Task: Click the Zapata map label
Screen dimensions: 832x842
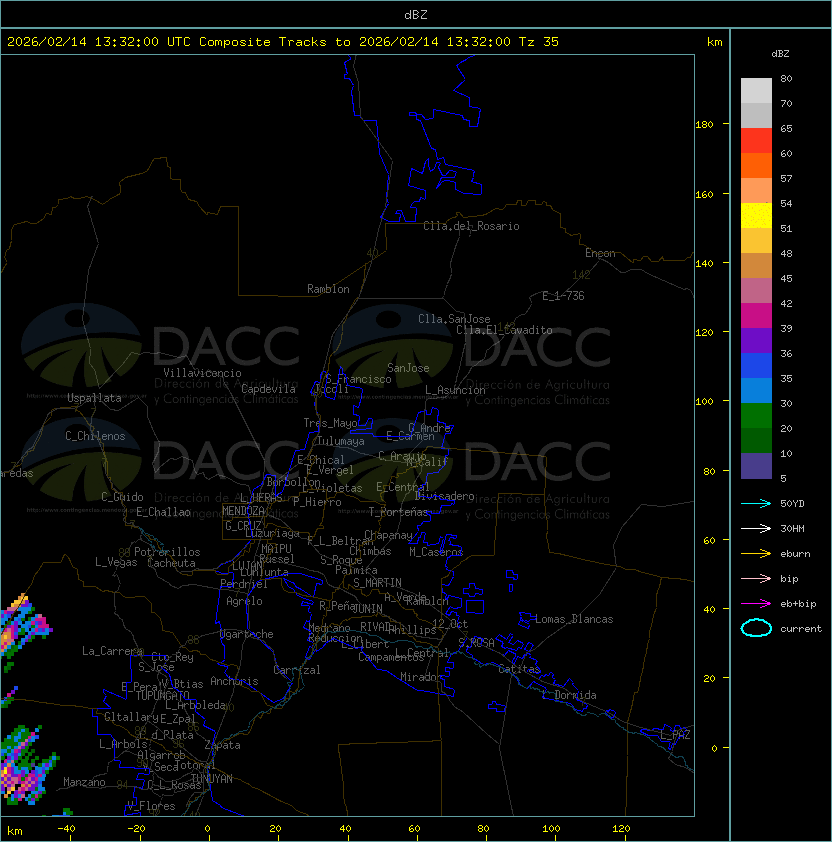Action: (x=222, y=745)
